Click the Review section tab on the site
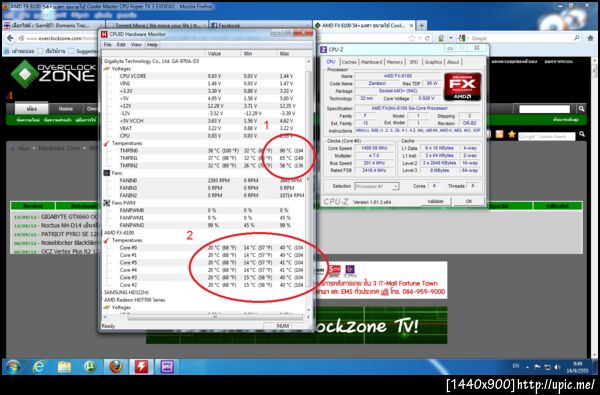The image size is (600, 395). click(x=33, y=206)
